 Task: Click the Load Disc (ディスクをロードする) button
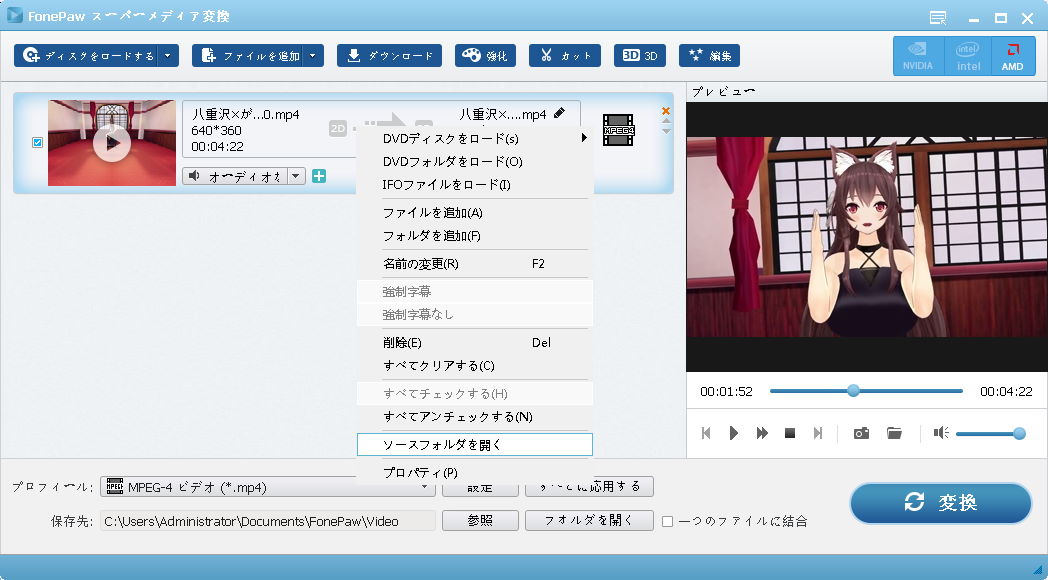(88, 55)
